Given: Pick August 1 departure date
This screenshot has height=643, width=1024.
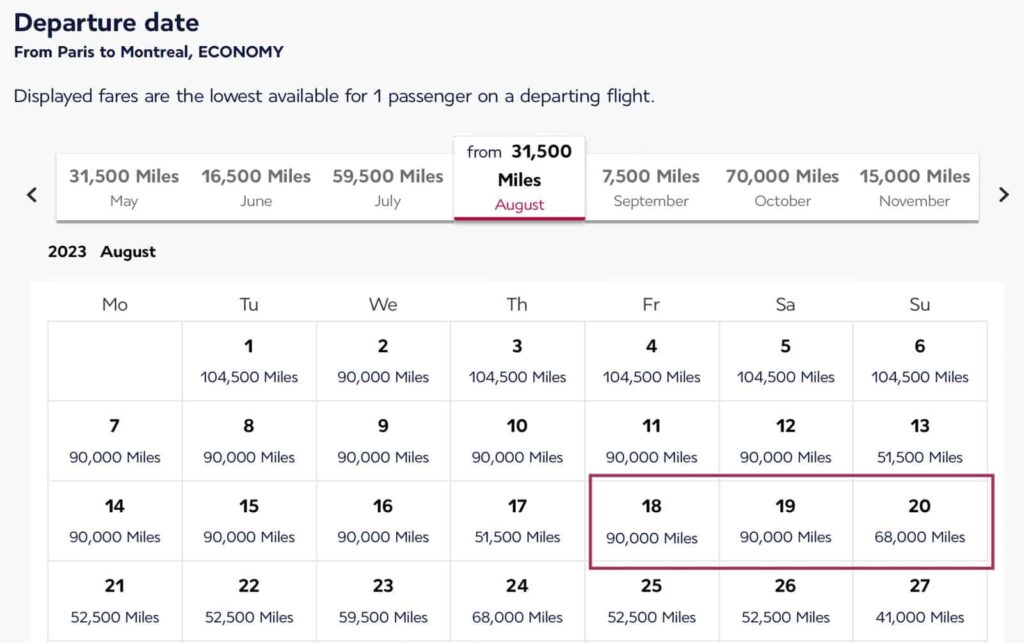Looking at the screenshot, I should click(x=249, y=361).
